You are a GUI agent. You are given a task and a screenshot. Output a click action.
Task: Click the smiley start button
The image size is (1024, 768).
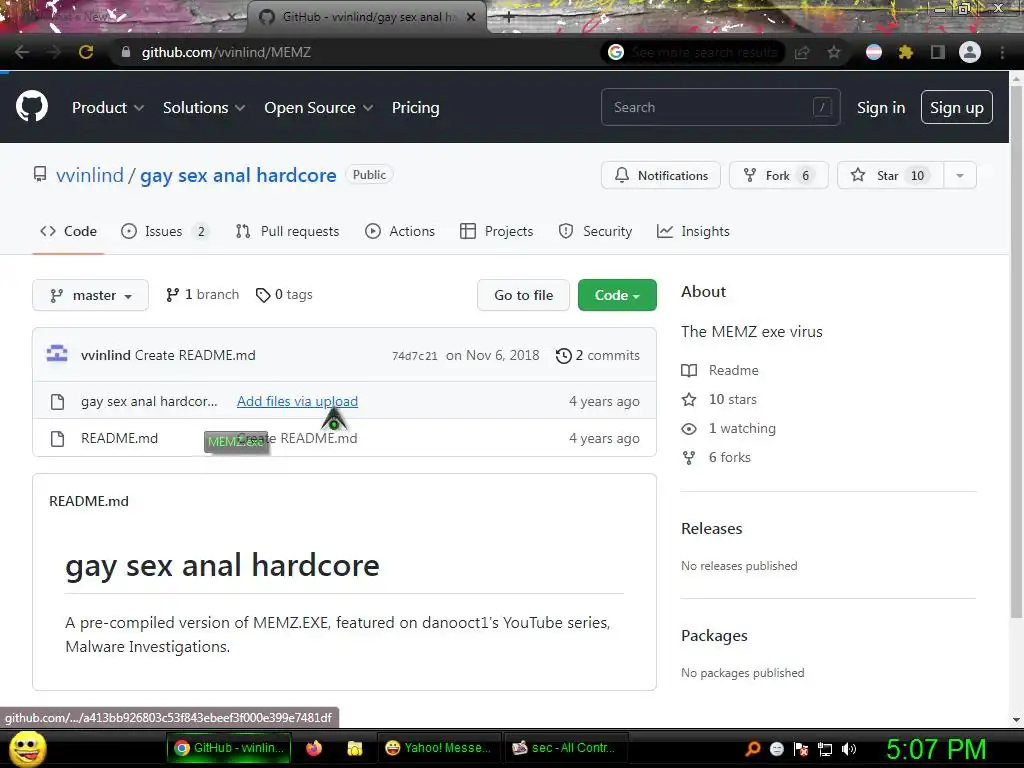coord(28,748)
